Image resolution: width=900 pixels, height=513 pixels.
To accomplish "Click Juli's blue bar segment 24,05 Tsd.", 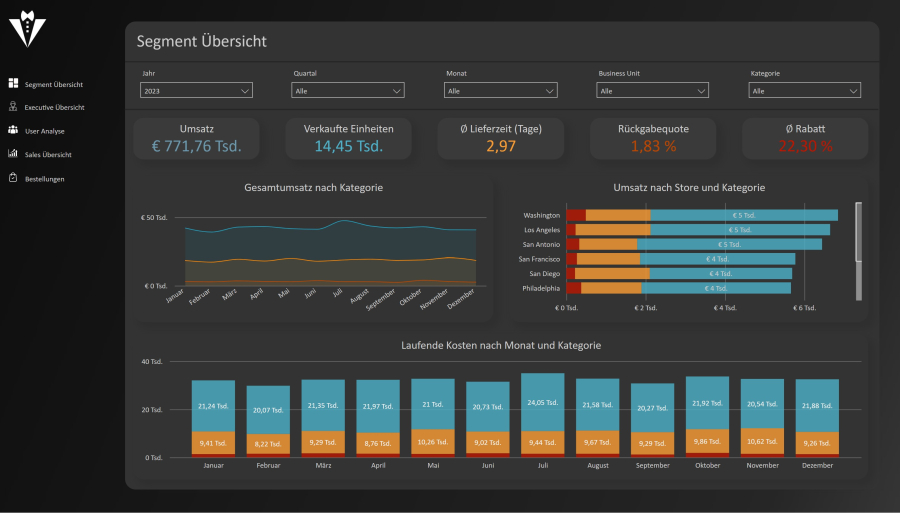I will tap(542, 403).
